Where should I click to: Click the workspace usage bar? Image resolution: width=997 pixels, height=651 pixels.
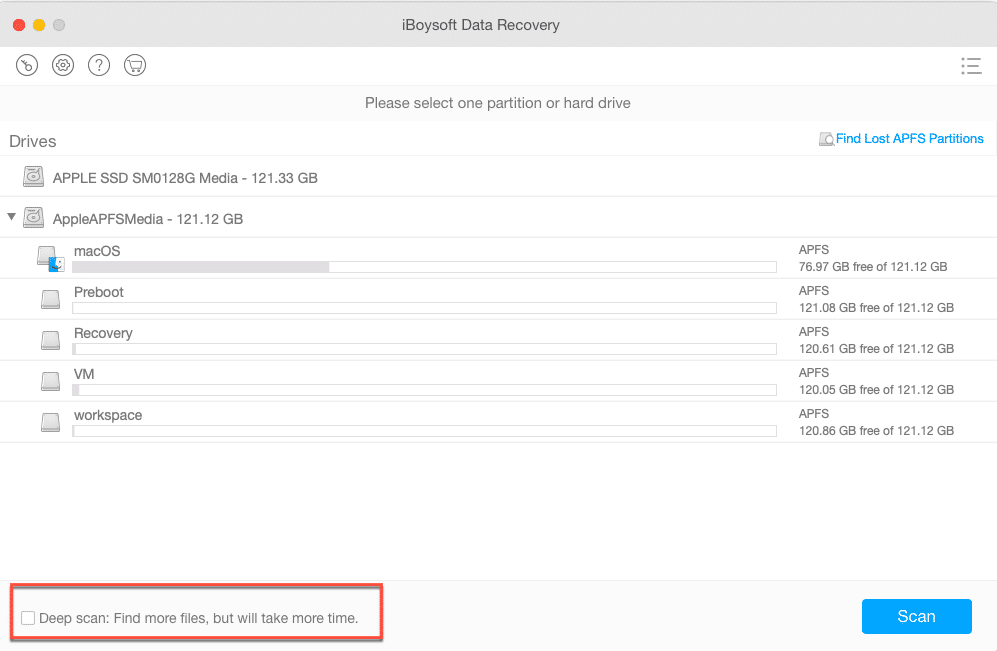point(424,431)
